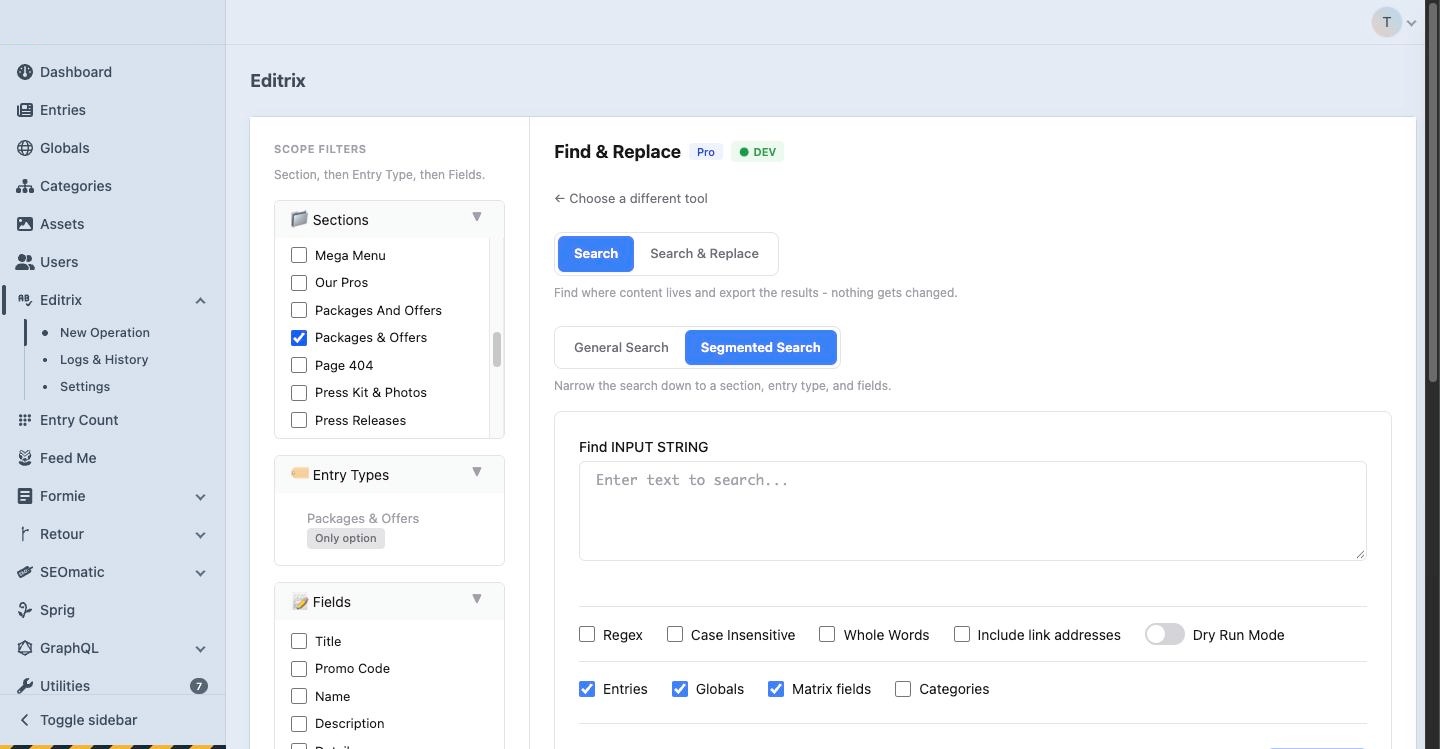Click the Retour redirect icon
The image size is (1440, 749).
(x=25, y=534)
